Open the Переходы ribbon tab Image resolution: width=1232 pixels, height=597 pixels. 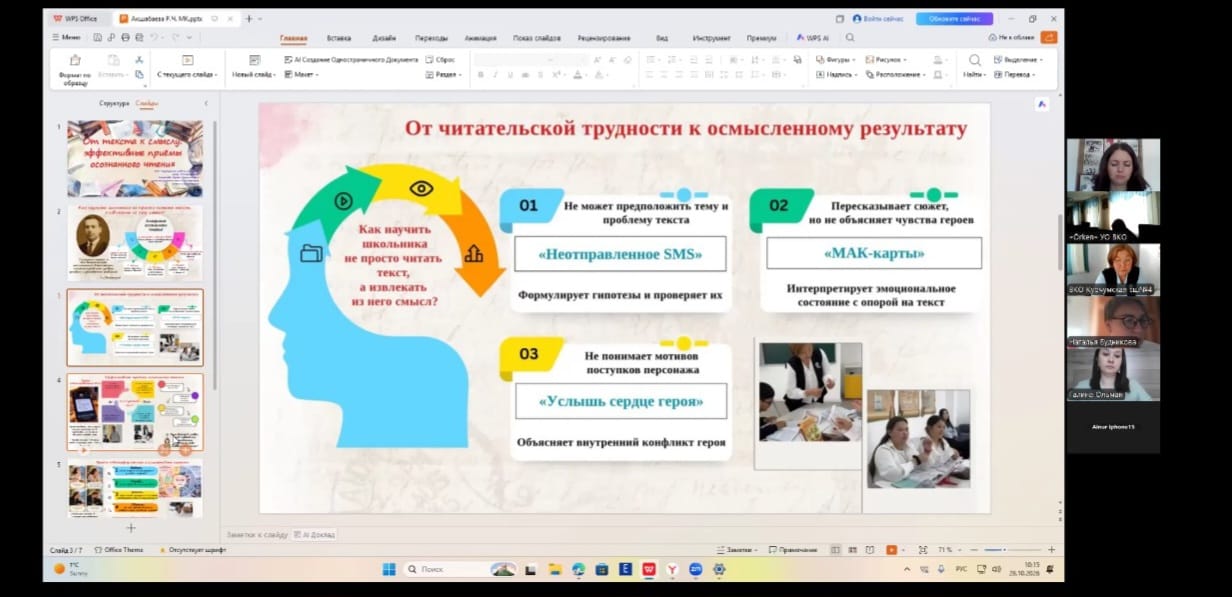click(x=431, y=38)
